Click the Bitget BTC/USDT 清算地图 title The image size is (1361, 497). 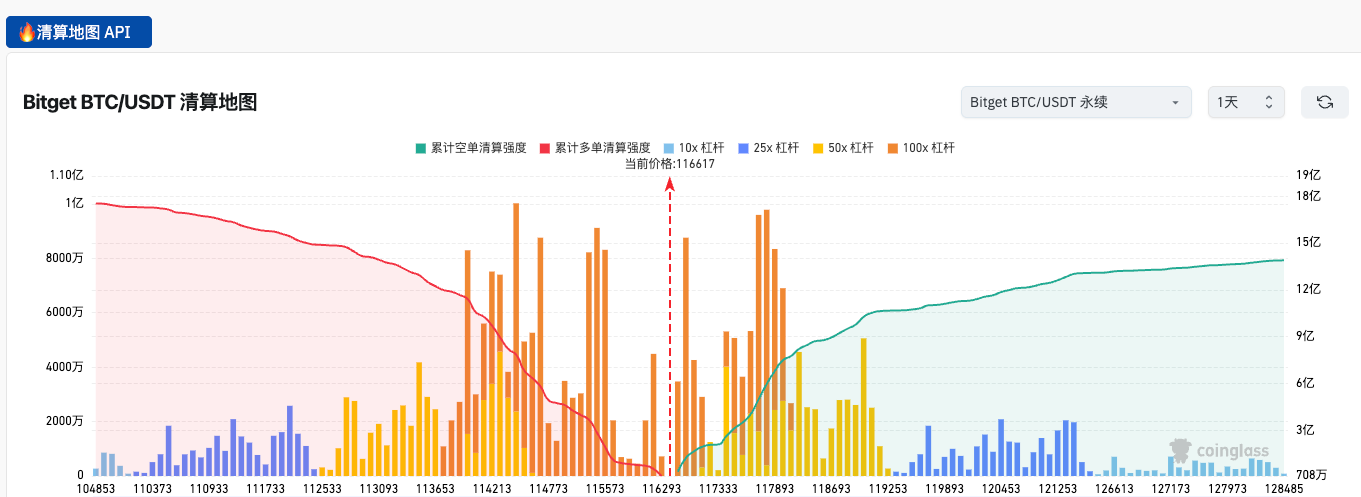pyautogui.click(x=140, y=102)
